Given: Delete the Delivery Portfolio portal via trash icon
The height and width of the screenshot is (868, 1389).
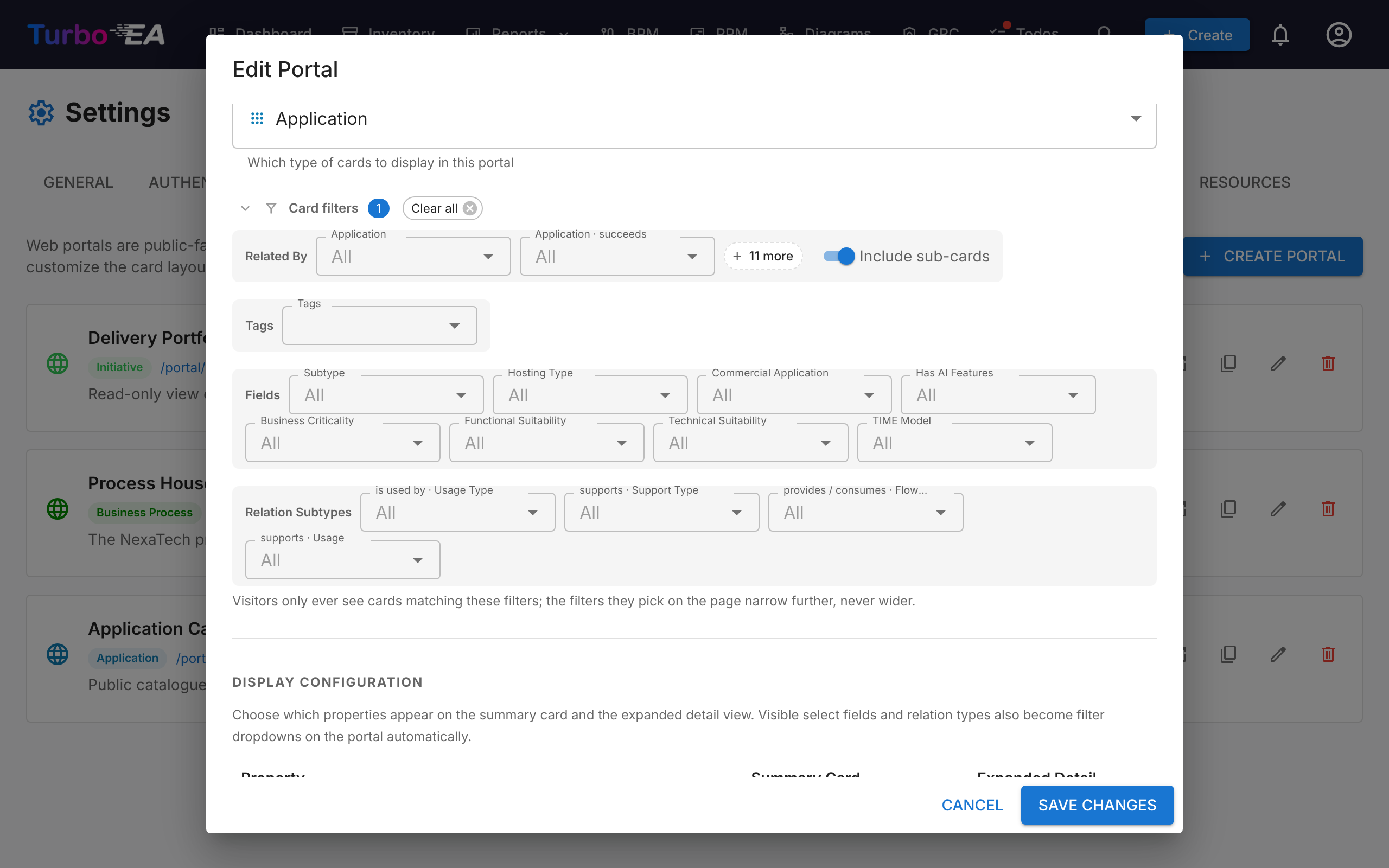Looking at the screenshot, I should [x=1328, y=363].
